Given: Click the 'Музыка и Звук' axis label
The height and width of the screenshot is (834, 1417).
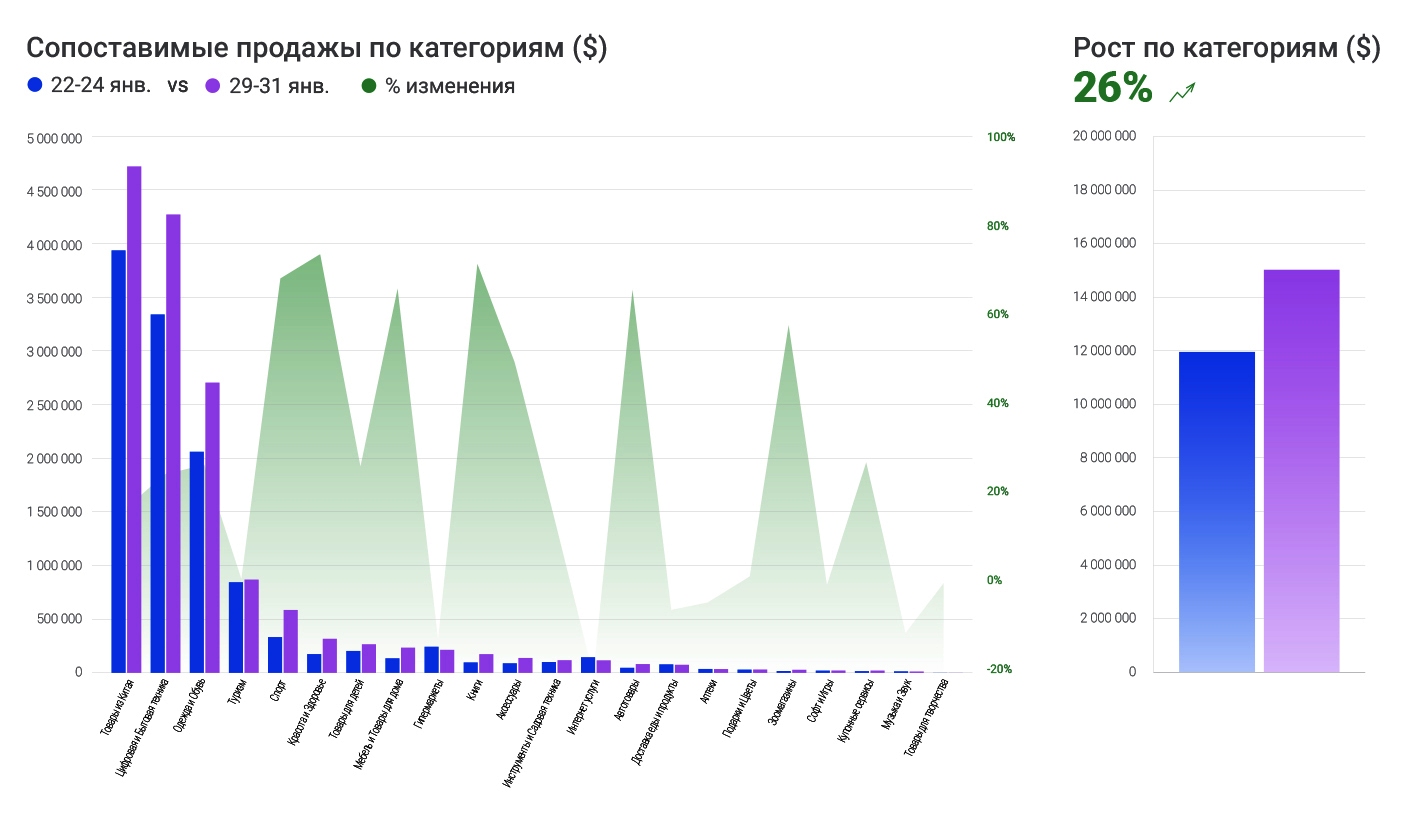Looking at the screenshot, I should pyautogui.click(x=896, y=706).
